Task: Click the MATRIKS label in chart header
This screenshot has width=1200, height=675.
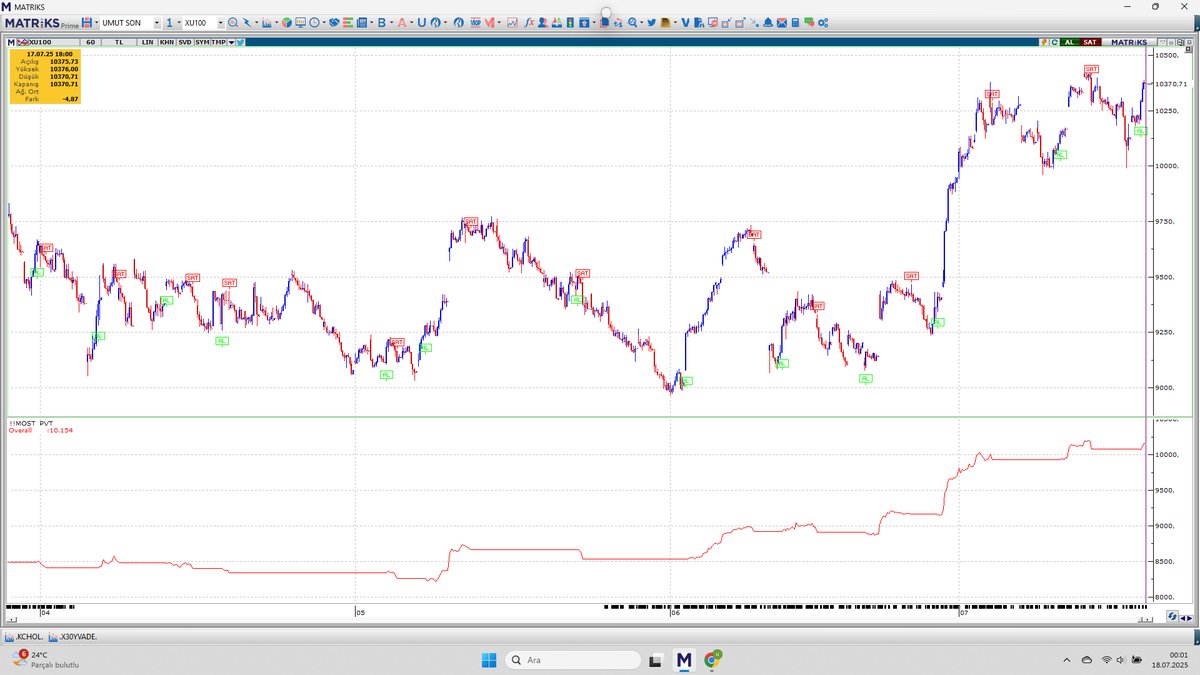Action: click(1129, 42)
